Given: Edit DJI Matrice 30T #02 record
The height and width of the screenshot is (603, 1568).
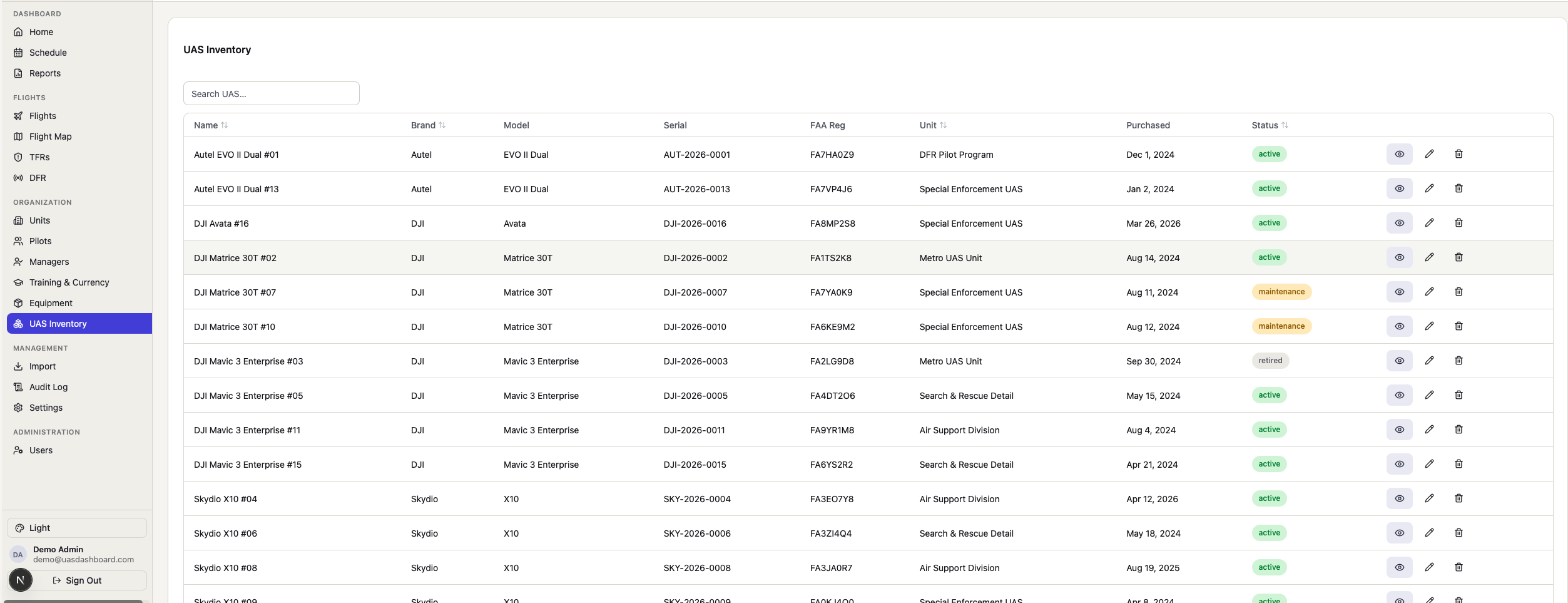Looking at the screenshot, I should click(x=1429, y=257).
